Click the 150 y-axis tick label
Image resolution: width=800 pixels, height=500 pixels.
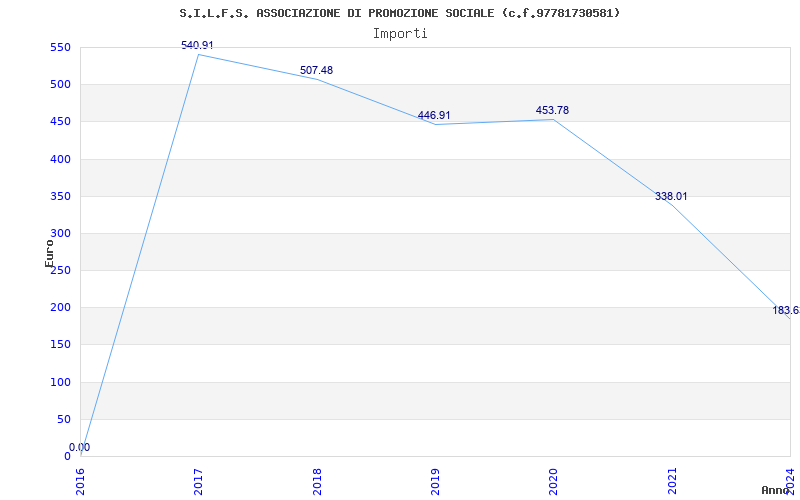[60, 345]
